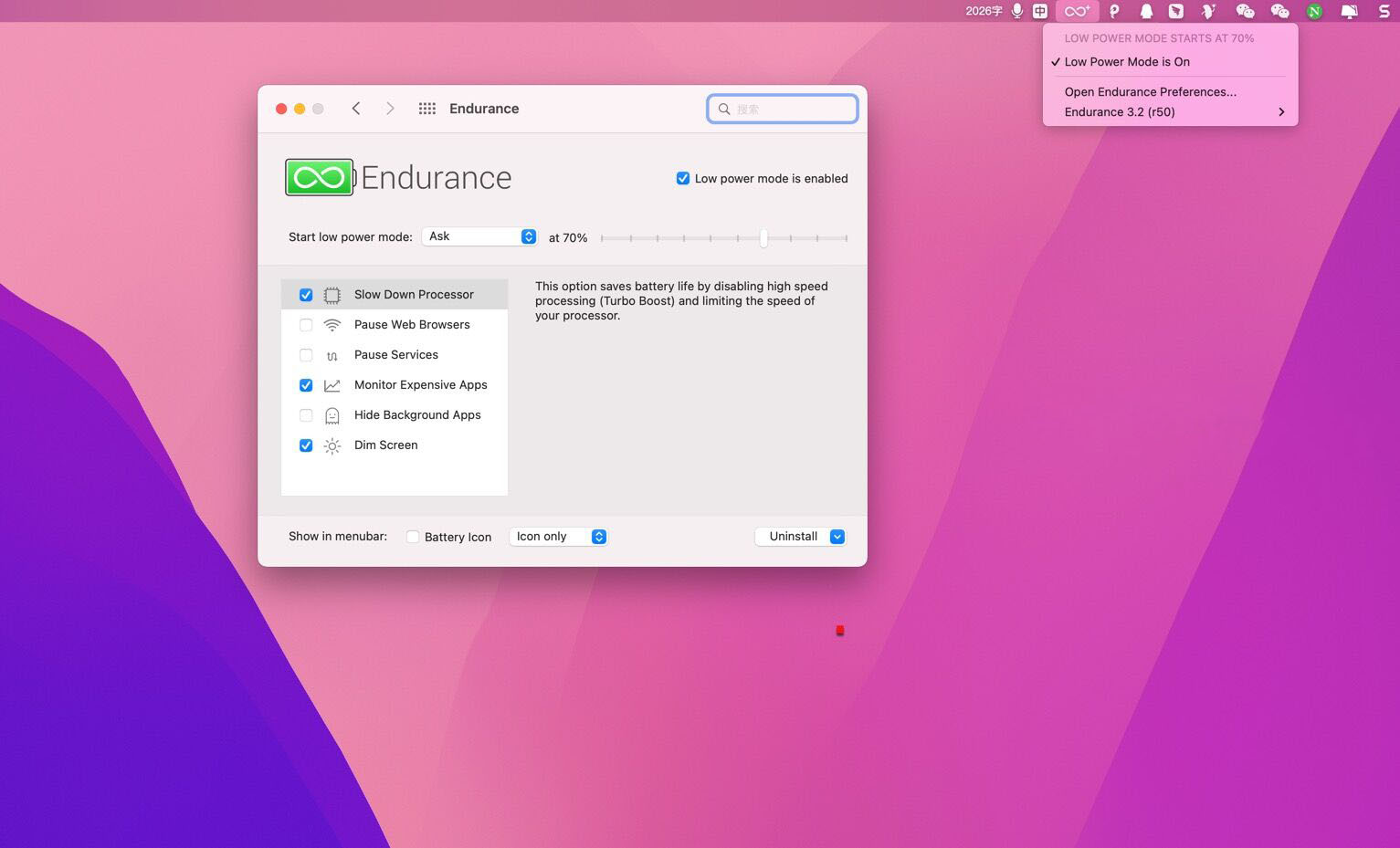Viewport: 1400px width, 848px height.
Task: Click the S-shaped icon at menu bar end
Action: pos(1384,11)
